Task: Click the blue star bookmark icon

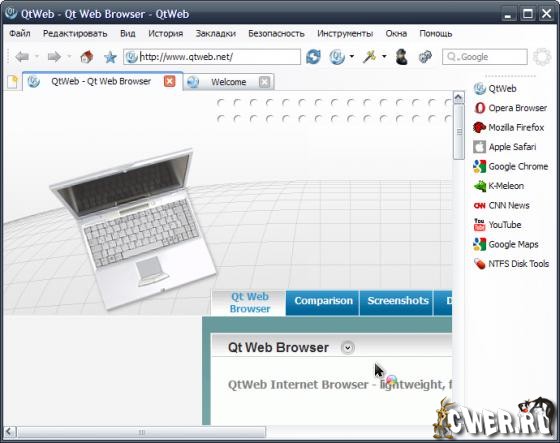Action: (x=110, y=57)
